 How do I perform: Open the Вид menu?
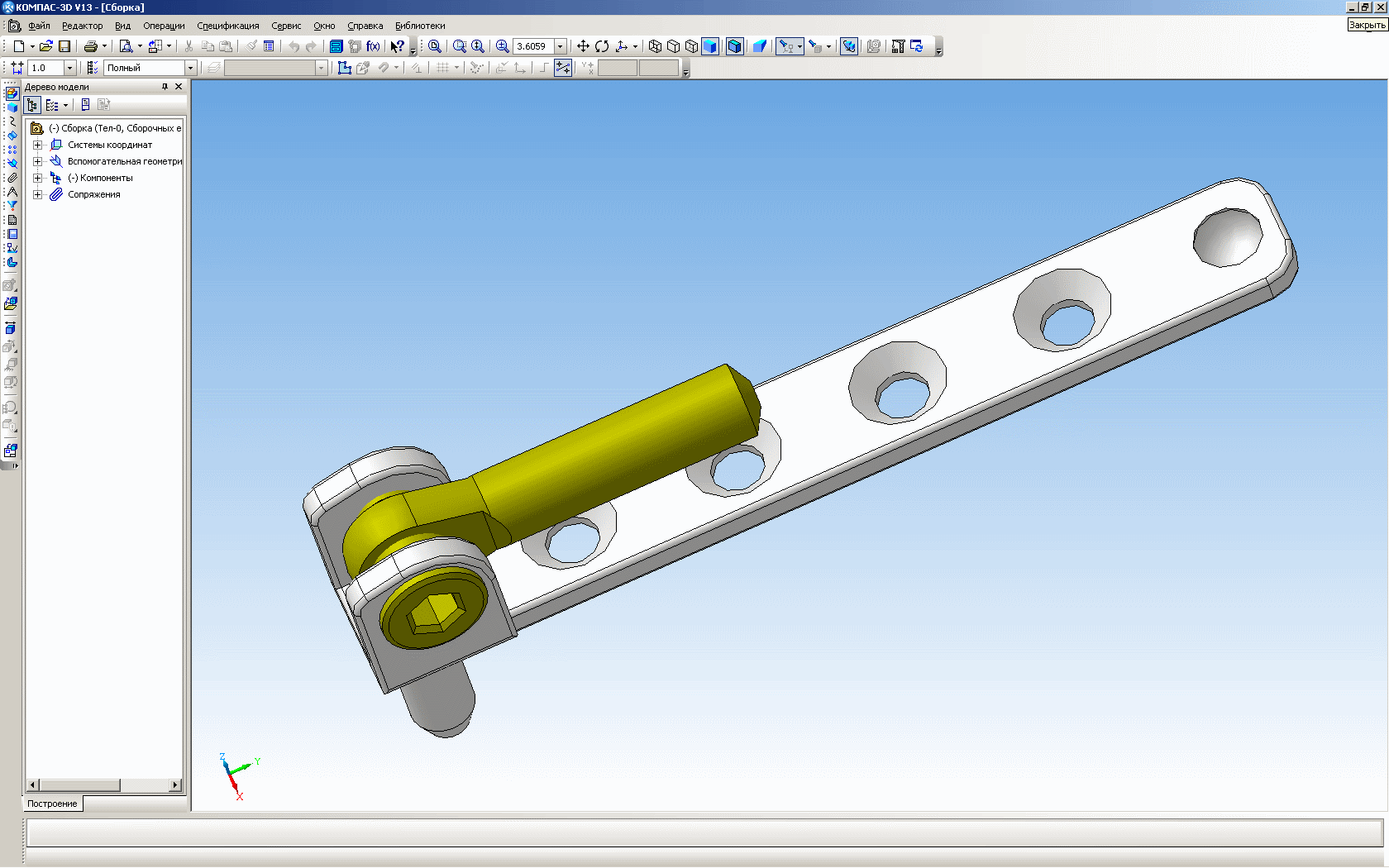(122, 26)
